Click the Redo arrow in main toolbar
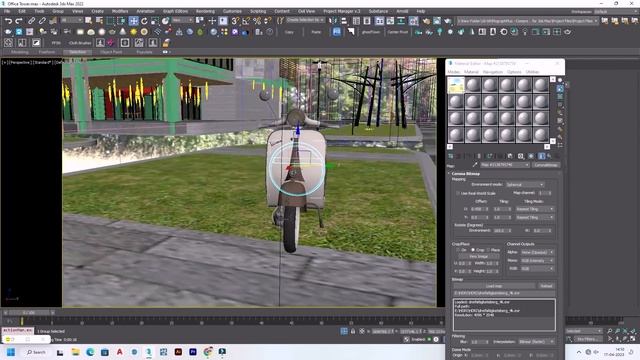Screen dimensions: 640x360 [19, 20]
